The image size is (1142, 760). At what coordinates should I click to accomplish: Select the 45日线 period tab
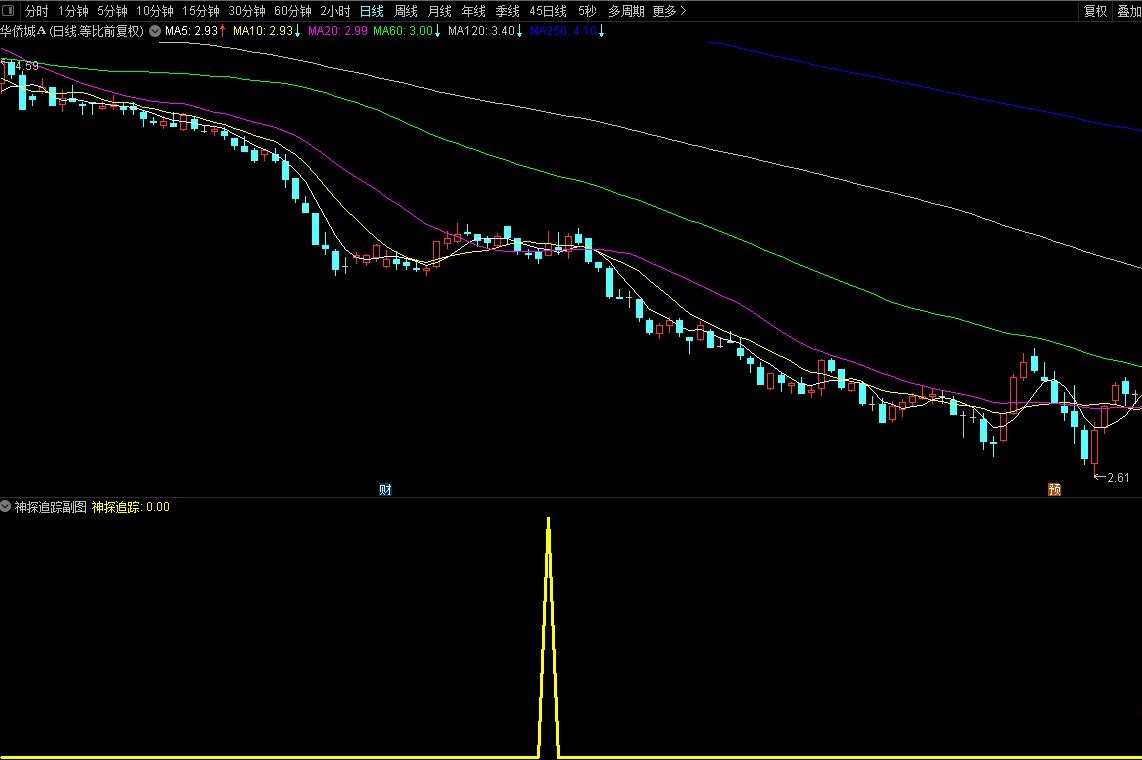point(548,11)
